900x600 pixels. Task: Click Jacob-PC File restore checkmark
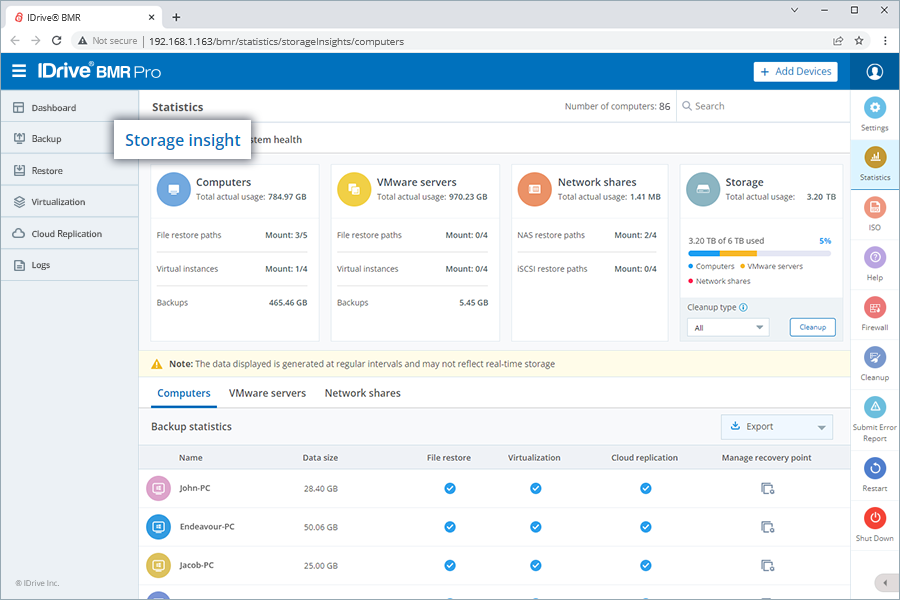pos(450,566)
